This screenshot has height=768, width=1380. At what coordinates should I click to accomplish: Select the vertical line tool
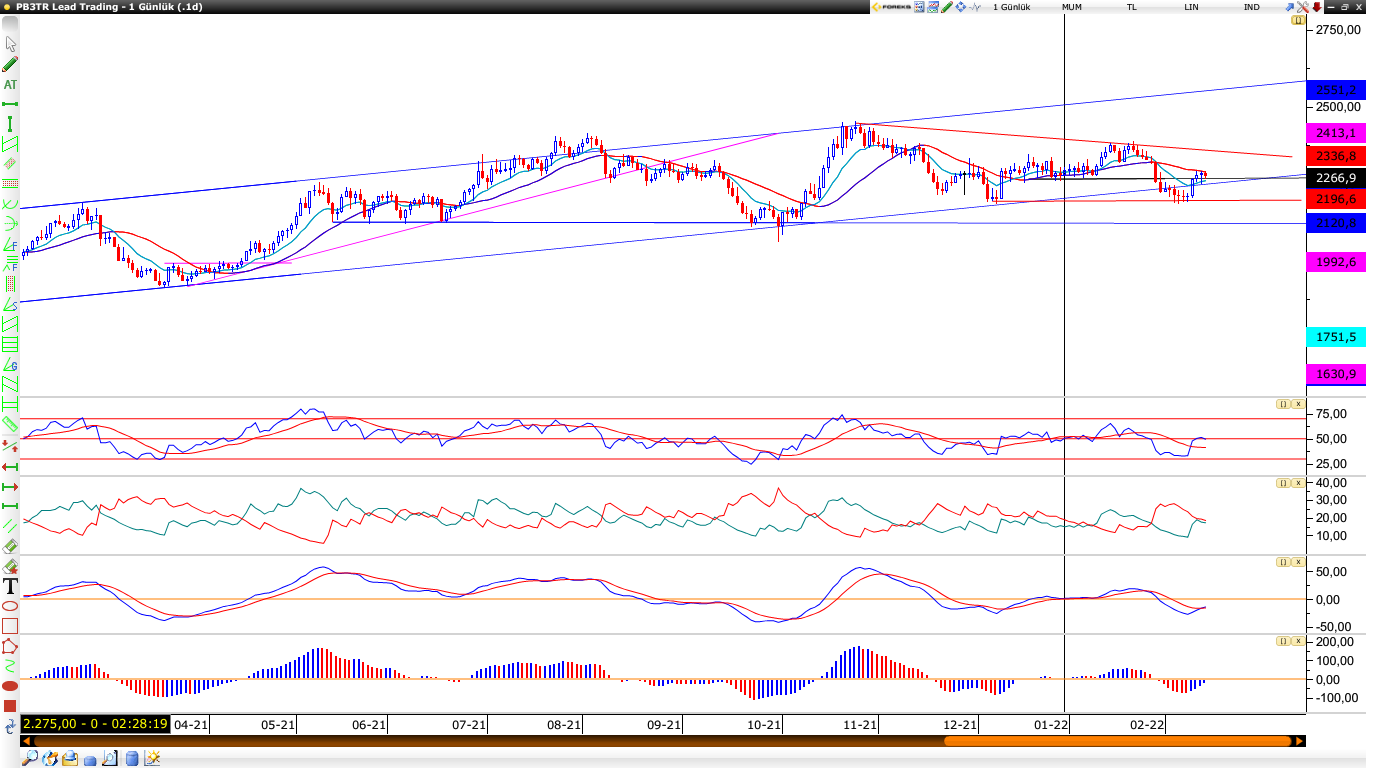pos(11,124)
